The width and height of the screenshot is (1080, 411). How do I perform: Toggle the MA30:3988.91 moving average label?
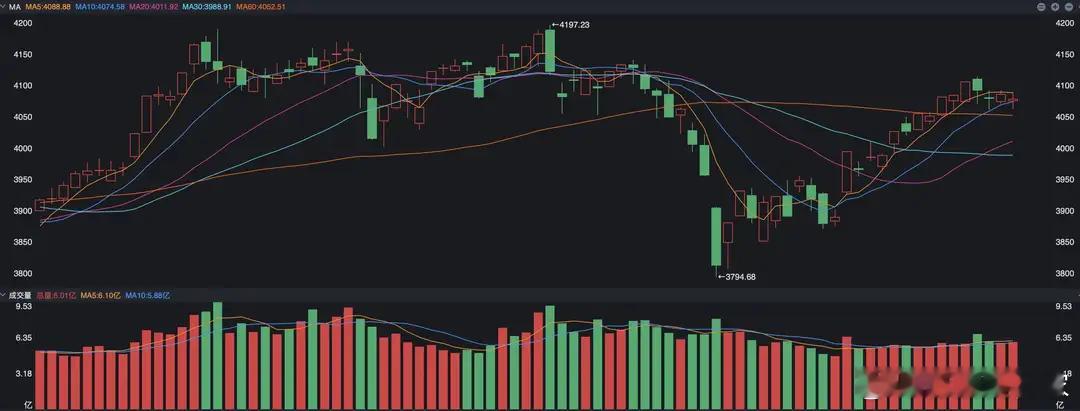[x=207, y=6]
